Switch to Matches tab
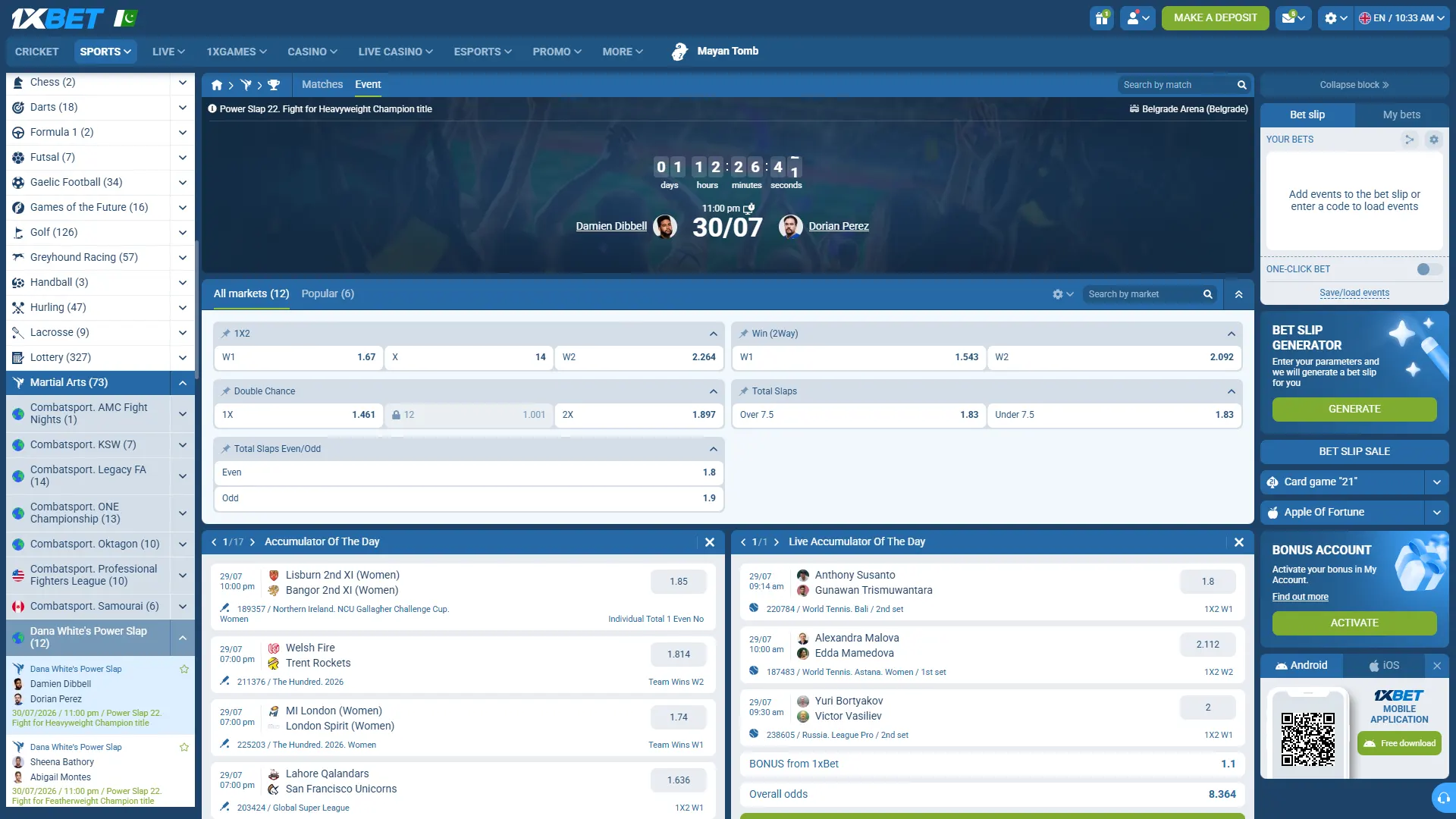Screen dimensions: 1456x819 (x=322, y=85)
